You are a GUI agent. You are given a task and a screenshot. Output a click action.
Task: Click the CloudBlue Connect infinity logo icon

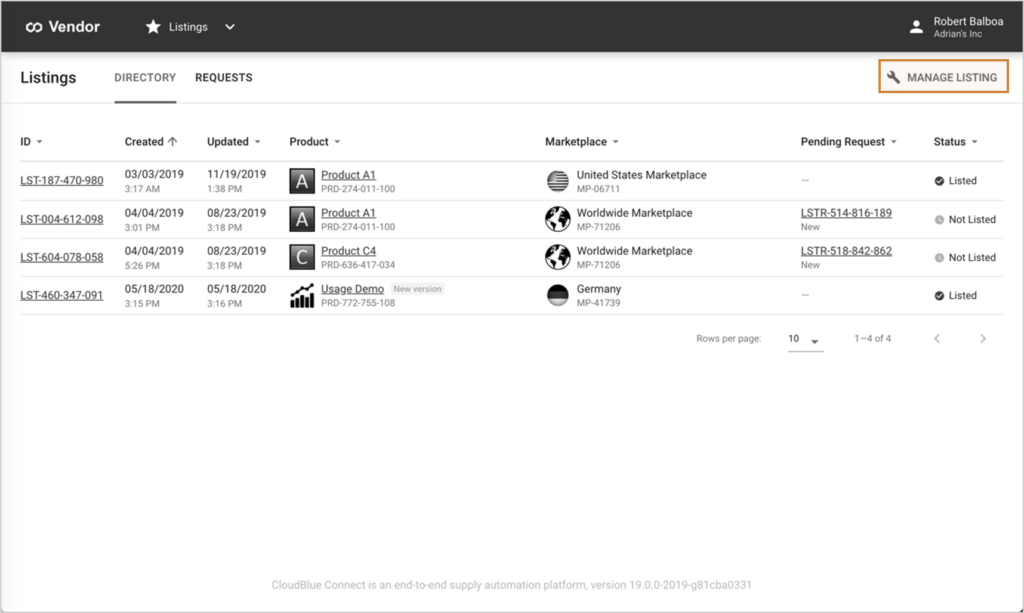34,27
